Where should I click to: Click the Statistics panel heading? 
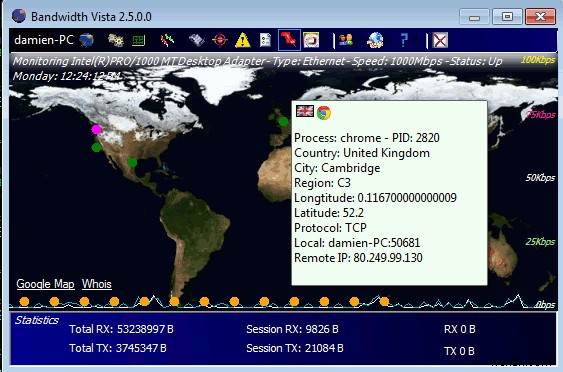(37, 320)
